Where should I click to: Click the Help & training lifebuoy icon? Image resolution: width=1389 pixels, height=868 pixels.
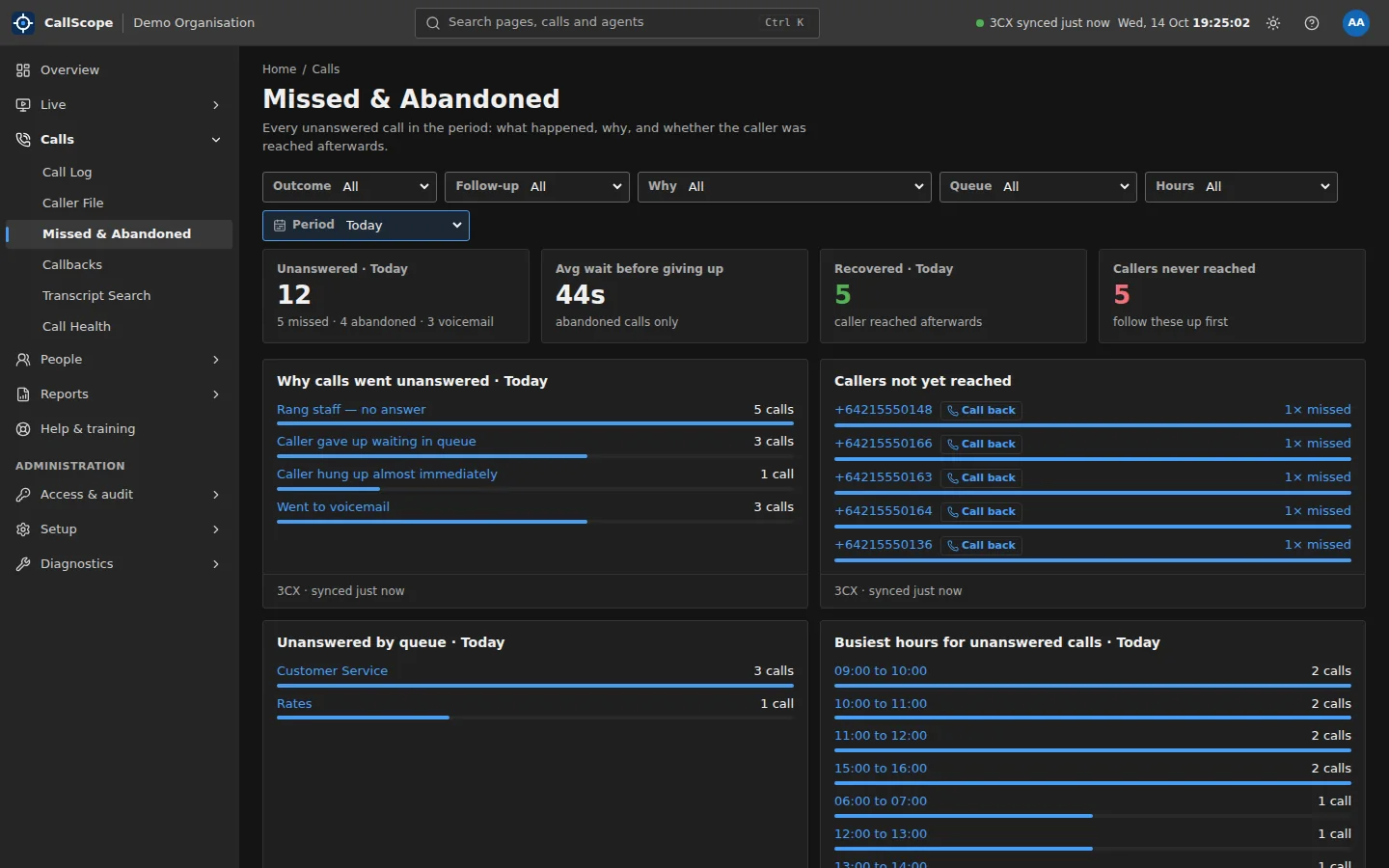click(23, 429)
